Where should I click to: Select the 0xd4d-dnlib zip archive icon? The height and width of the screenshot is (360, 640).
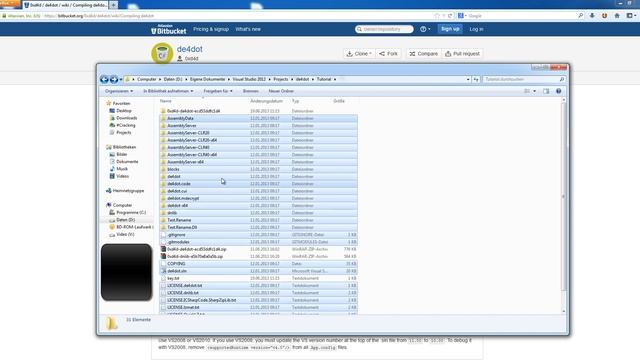coord(163,256)
